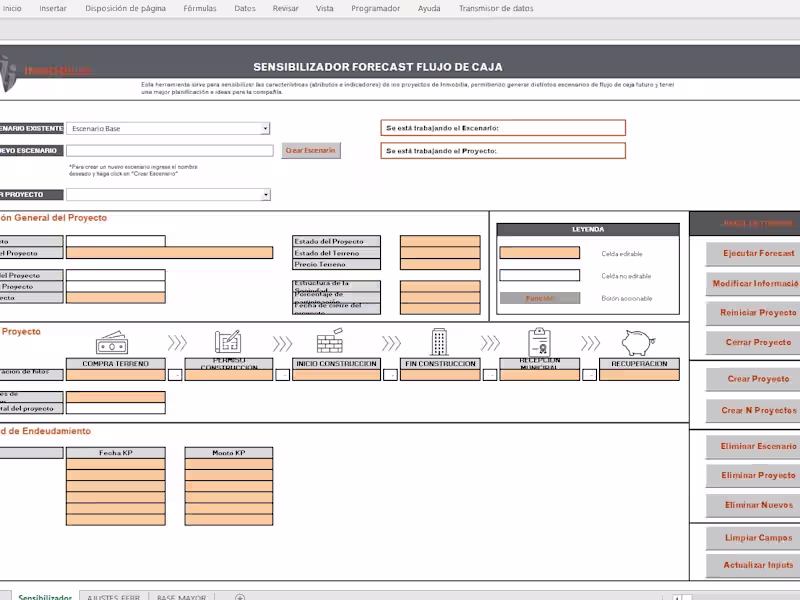This screenshot has height=600, width=800.
Task: Click 'Se está trabajando el Proyecto' box
Action: pyautogui.click(x=503, y=151)
